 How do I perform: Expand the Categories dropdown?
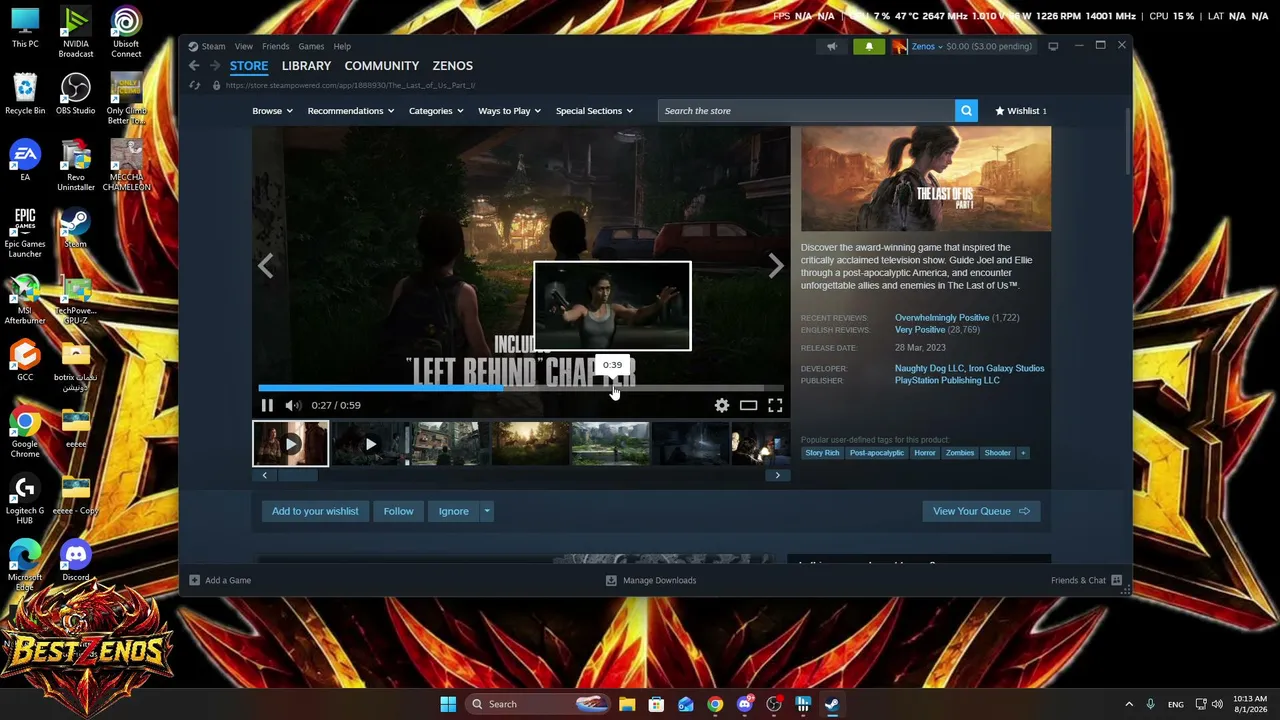pos(436,111)
